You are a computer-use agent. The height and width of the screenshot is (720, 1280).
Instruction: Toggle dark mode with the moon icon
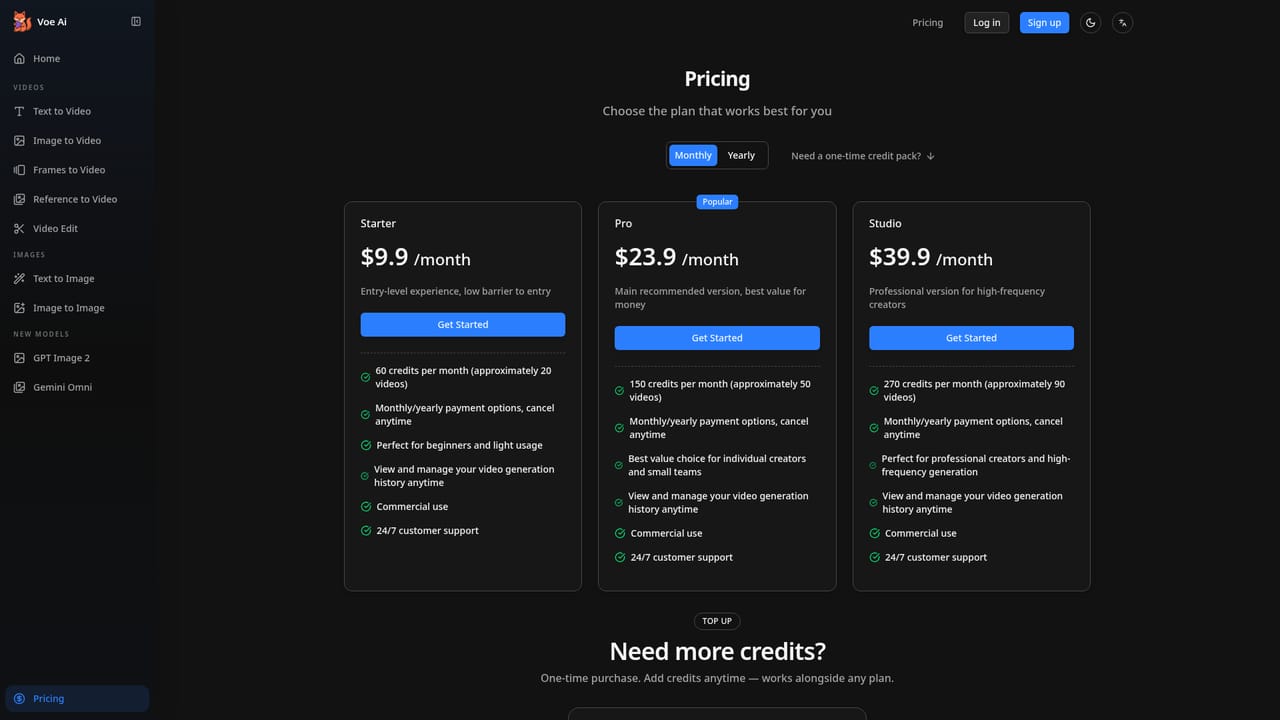pyautogui.click(x=1090, y=23)
